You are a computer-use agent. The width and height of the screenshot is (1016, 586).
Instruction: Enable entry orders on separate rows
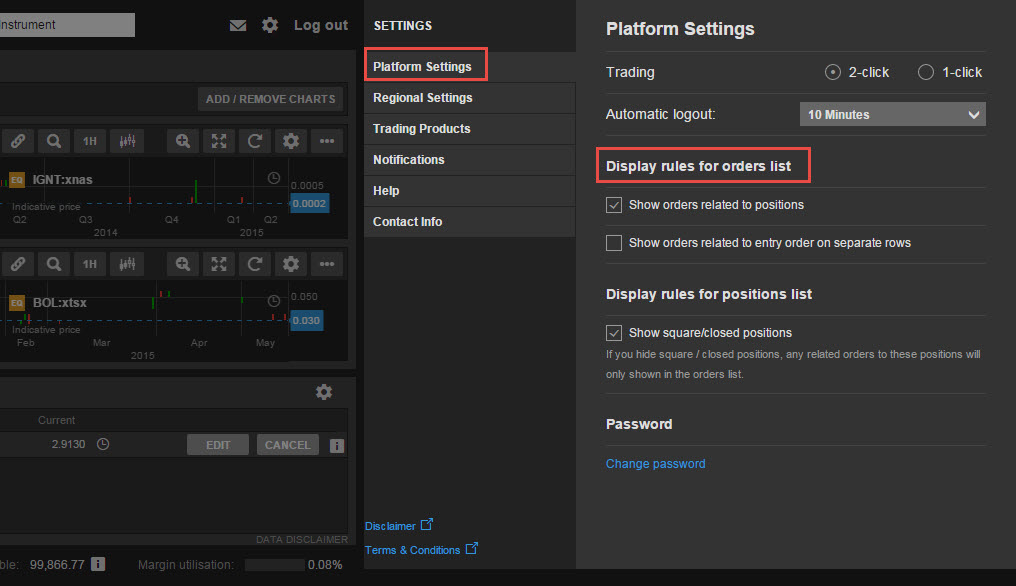click(614, 243)
